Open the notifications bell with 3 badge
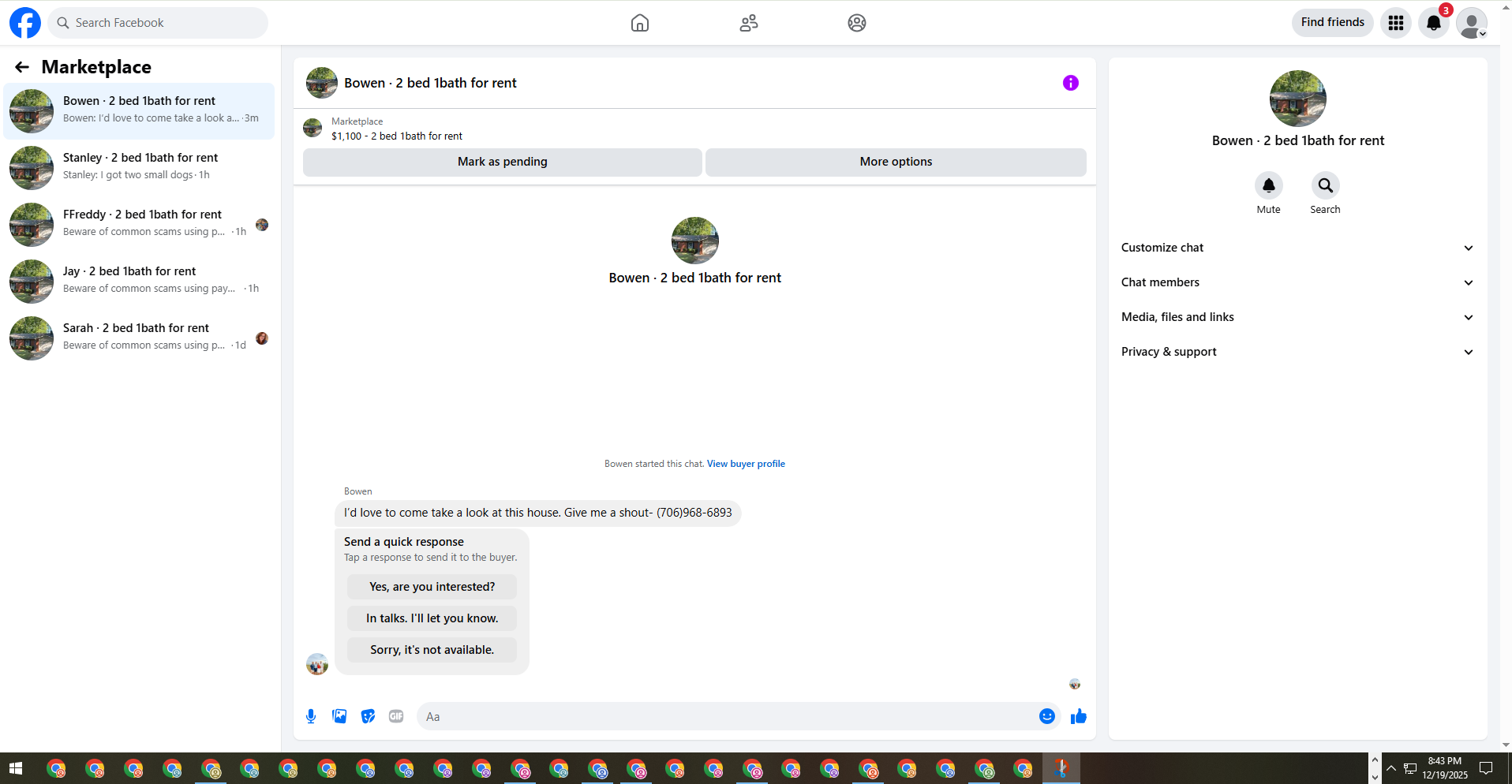1512x784 pixels. 1434,23
